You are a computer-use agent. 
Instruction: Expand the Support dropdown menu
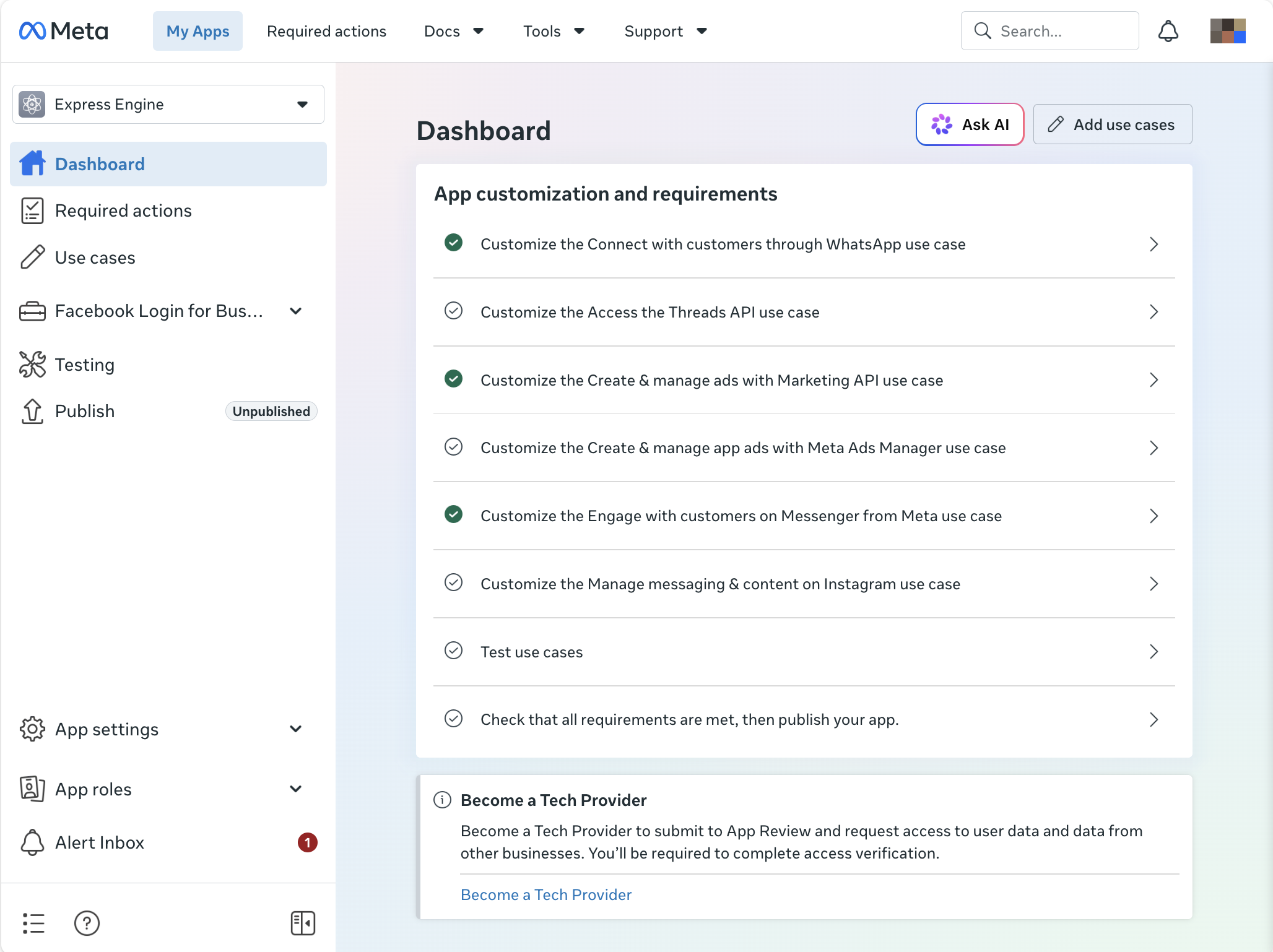click(702, 31)
